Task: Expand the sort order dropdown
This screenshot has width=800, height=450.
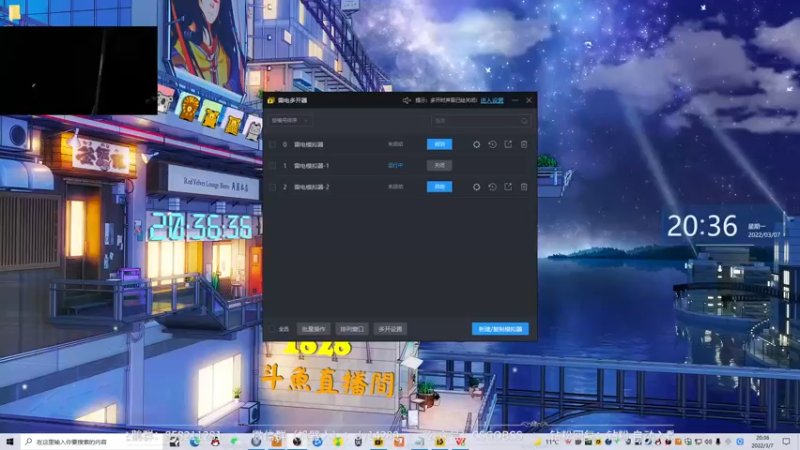Action: point(290,121)
